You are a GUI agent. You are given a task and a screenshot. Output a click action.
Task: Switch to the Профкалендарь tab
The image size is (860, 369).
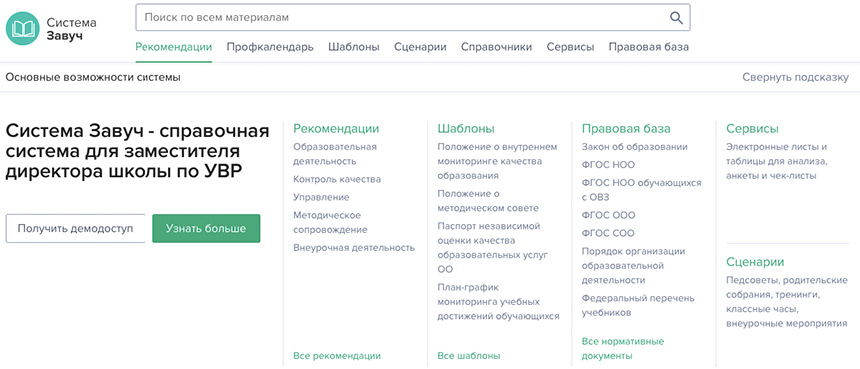pyautogui.click(x=270, y=47)
